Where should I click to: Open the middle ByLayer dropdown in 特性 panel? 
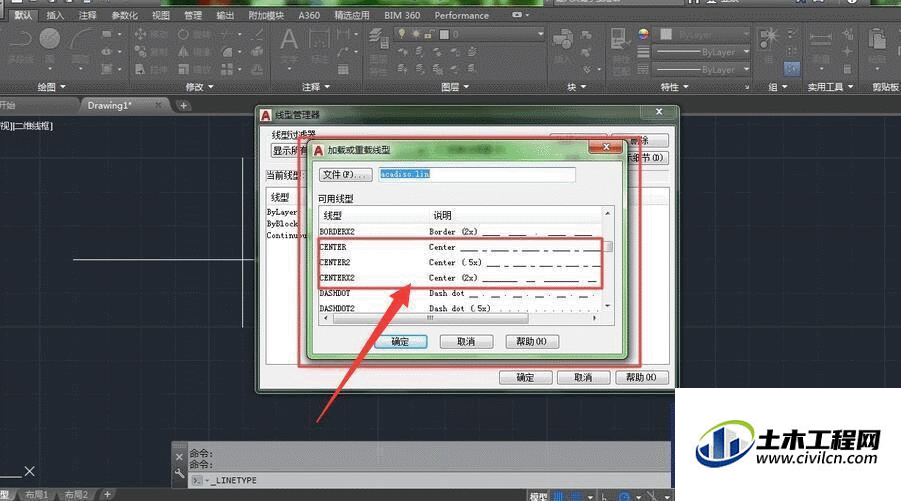(746, 52)
